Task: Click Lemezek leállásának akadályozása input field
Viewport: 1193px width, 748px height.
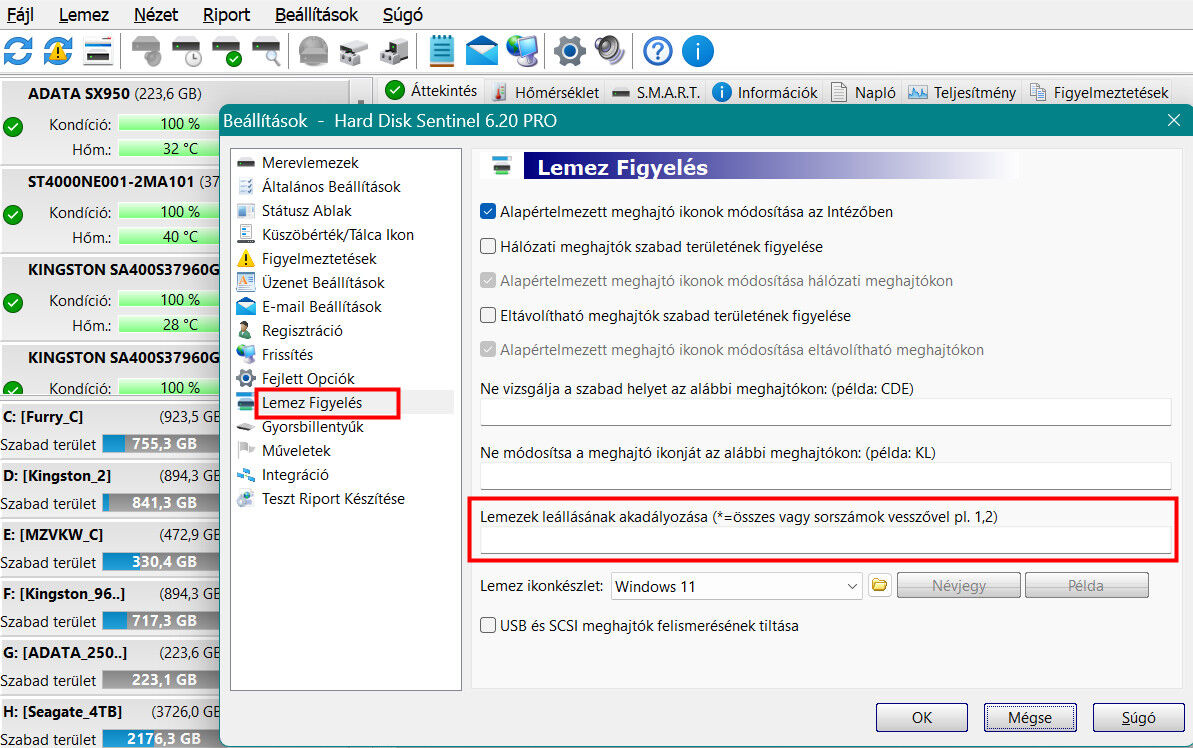Action: click(826, 540)
